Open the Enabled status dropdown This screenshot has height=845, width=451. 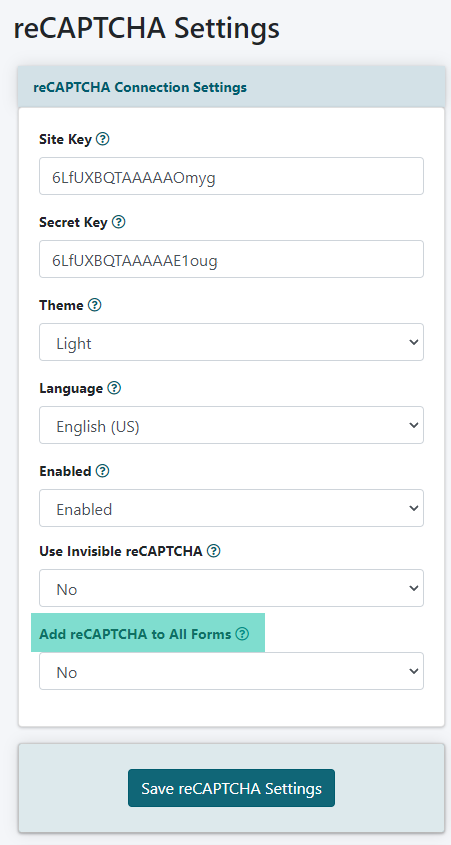coord(231,508)
